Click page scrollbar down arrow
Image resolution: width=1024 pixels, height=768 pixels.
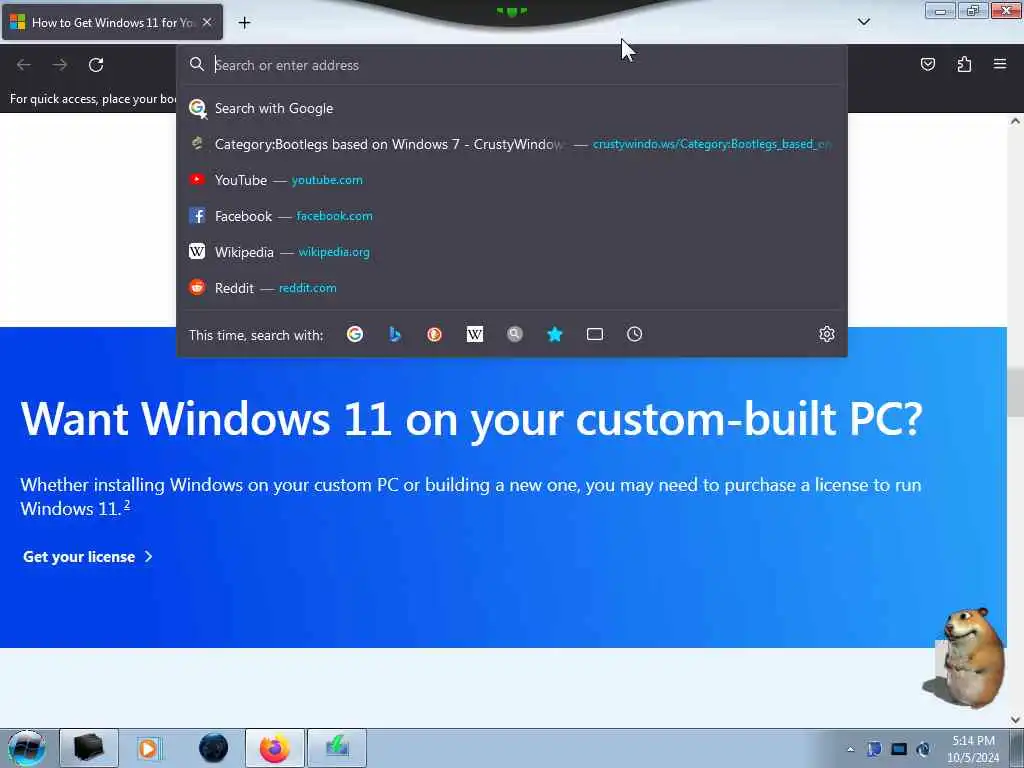(1015, 720)
